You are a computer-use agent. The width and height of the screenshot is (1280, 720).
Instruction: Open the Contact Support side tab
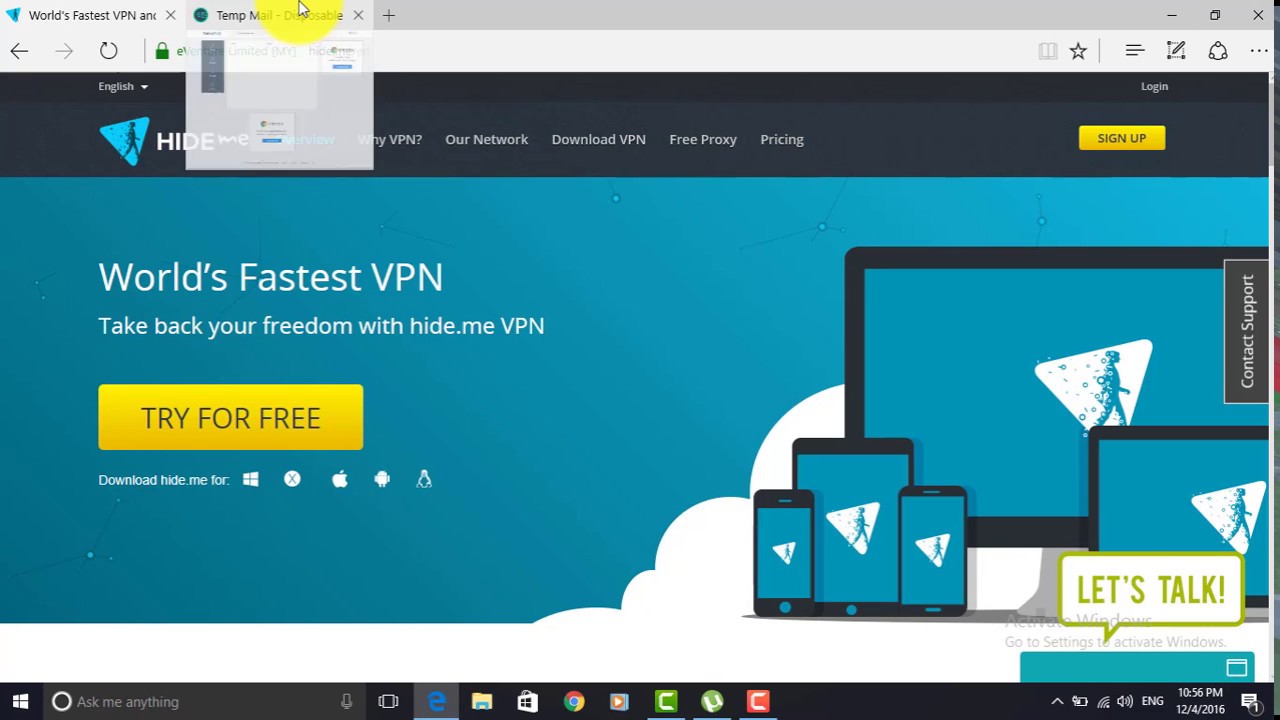click(1246, 332)
